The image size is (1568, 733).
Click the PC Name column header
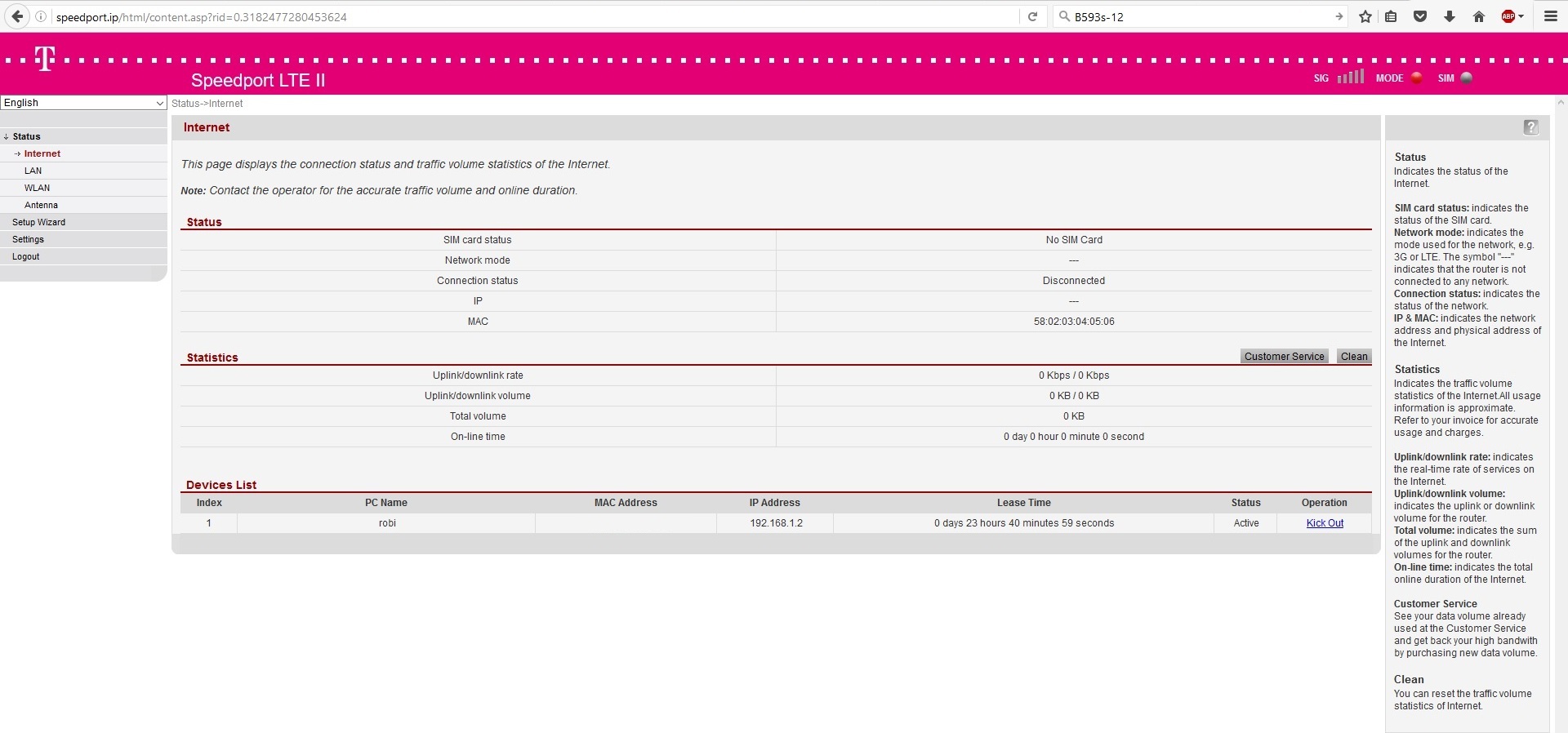(x=386, y=503)
